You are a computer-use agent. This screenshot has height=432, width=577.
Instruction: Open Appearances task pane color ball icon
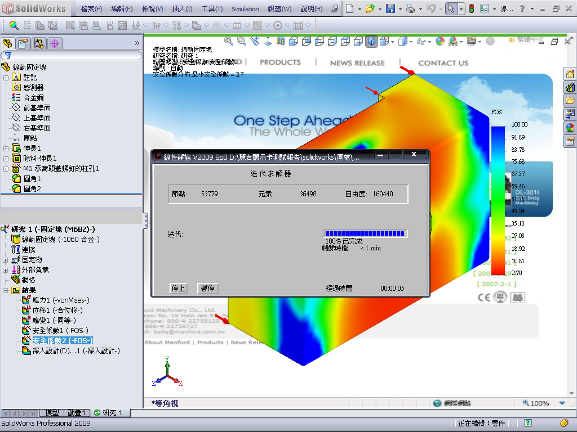[570, 127]
